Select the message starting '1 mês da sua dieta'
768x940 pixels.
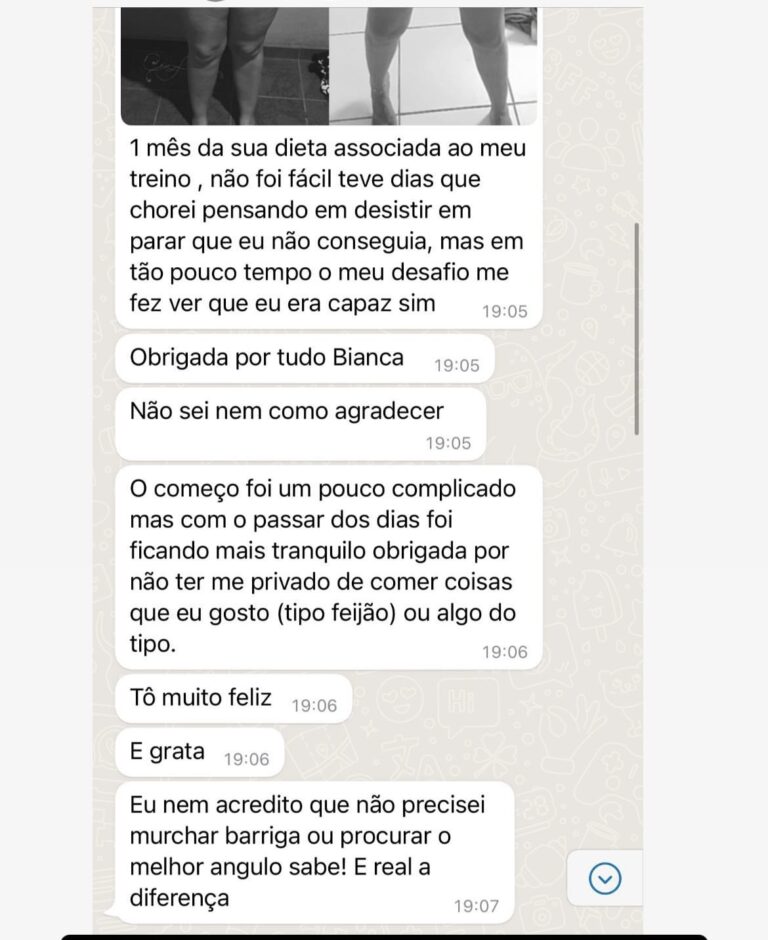coord(329,227)
